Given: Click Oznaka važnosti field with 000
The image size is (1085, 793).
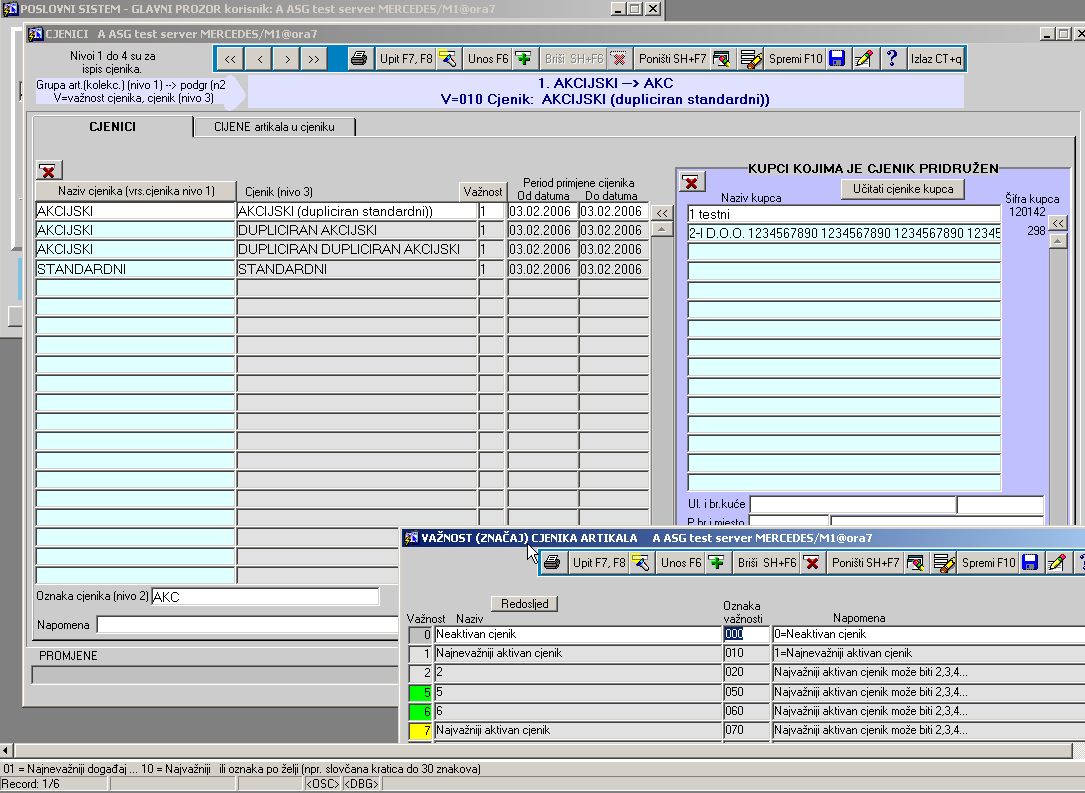Looking at the screenshot, I should [746, 634].
